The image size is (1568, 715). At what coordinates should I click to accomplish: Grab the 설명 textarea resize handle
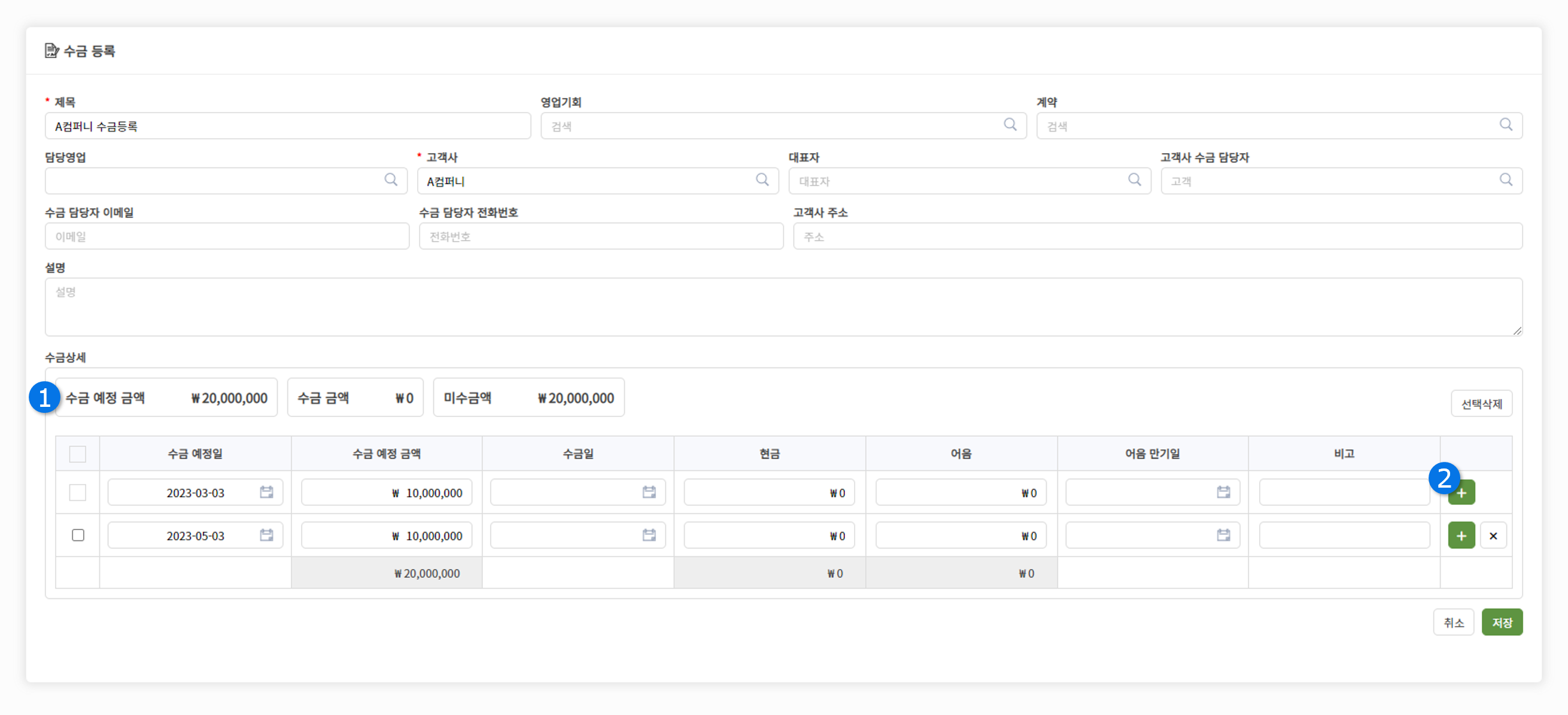(1517, 330)
